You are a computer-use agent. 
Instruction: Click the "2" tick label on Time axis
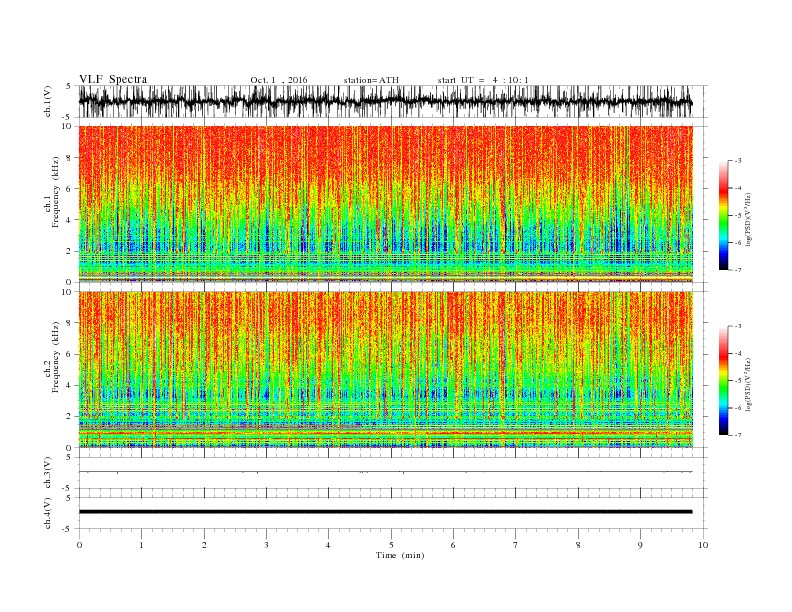tap(204, 545)
